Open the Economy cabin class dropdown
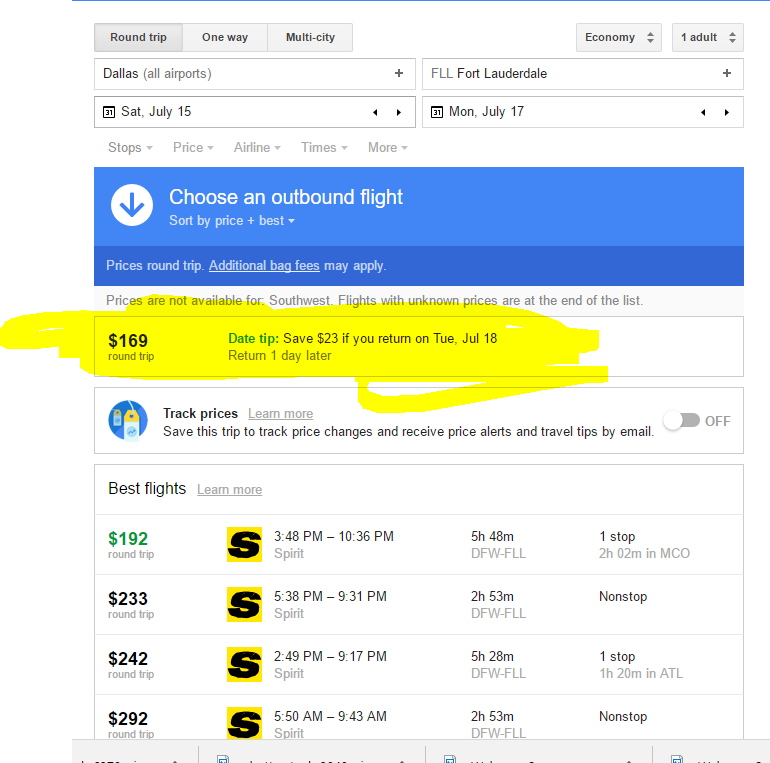 pyautogui.click(x=619, y=37)
